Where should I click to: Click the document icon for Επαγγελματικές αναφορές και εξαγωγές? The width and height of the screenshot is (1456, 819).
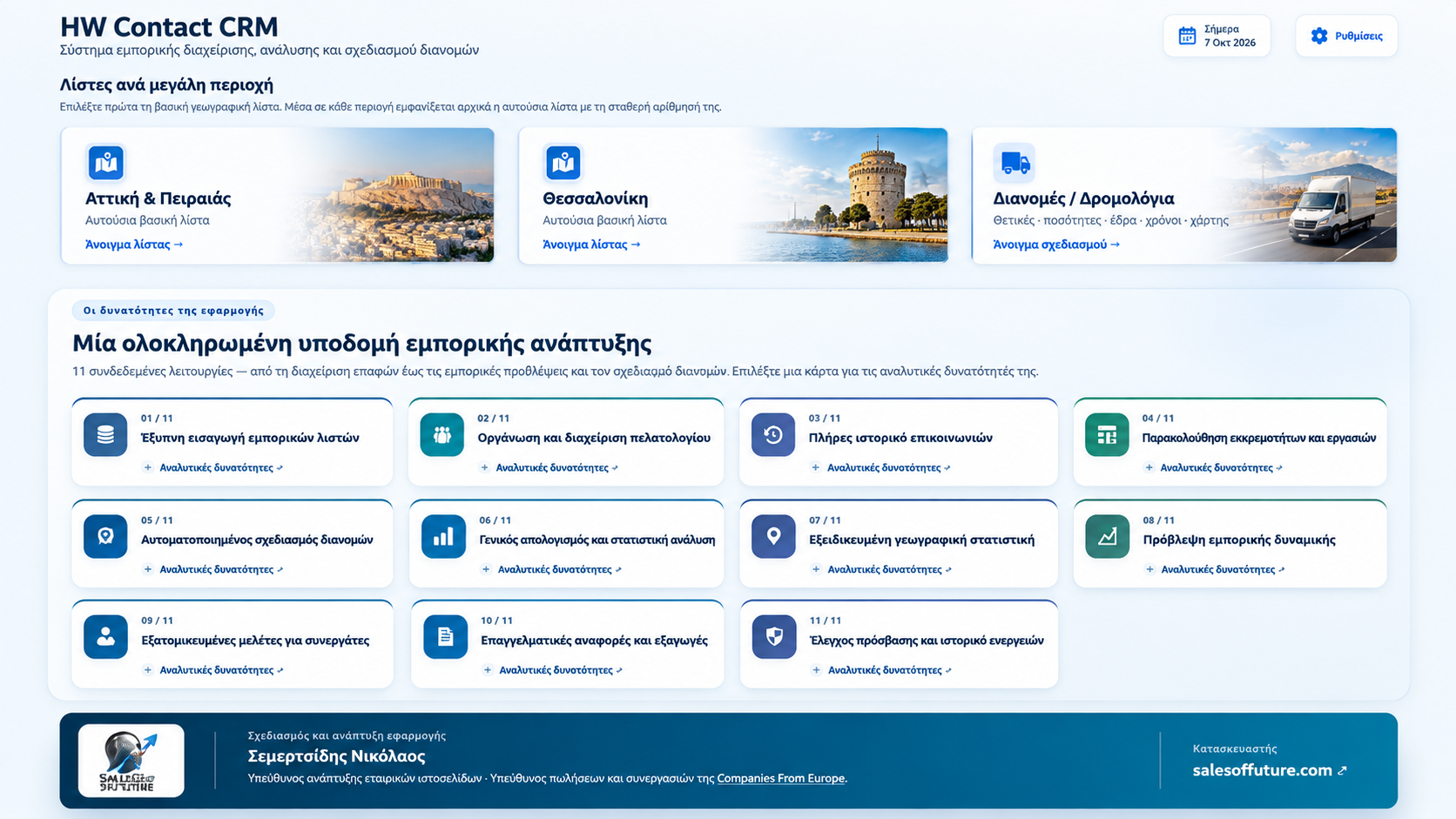pos(445,637)
